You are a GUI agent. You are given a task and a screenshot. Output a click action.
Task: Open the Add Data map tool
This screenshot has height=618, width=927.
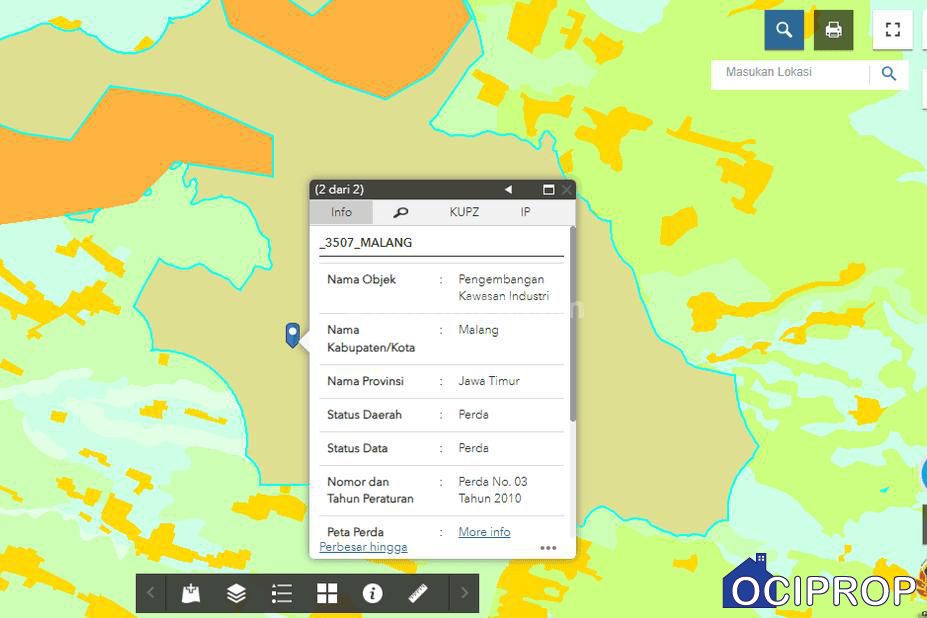coord(190,593)
